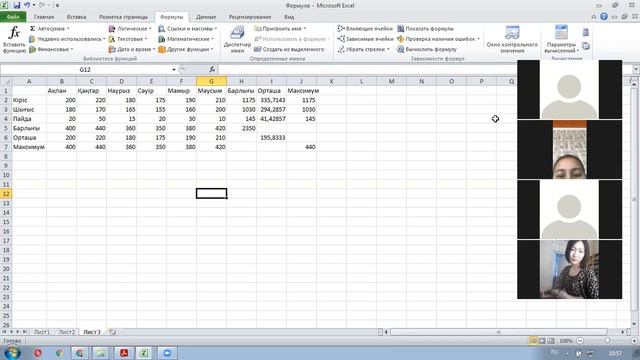Open the Финансовые functions dropdown
The width and height of the screenshot is (640, 360).
coord(51,49)
